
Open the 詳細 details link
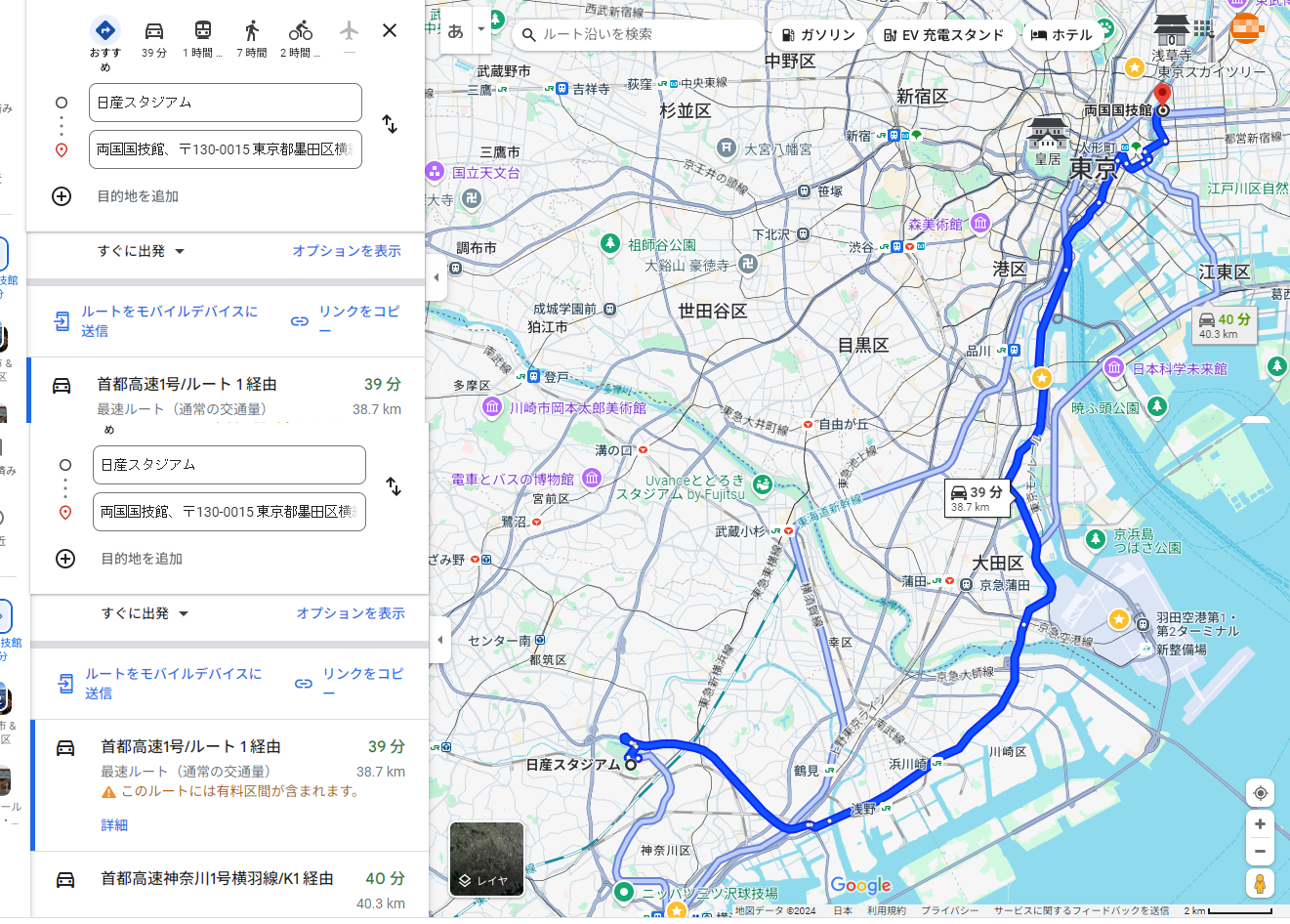[x=114, y=825]
